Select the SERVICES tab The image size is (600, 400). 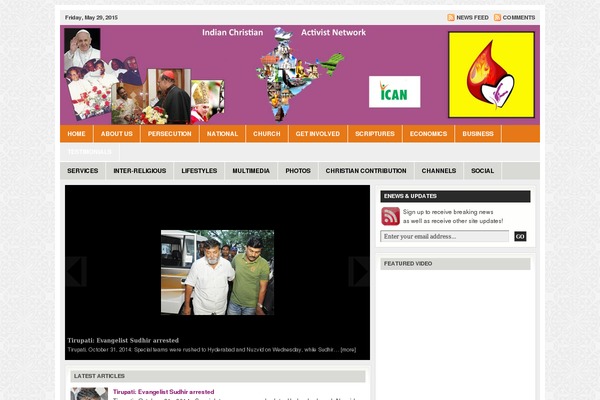click(x=83, y=171)
